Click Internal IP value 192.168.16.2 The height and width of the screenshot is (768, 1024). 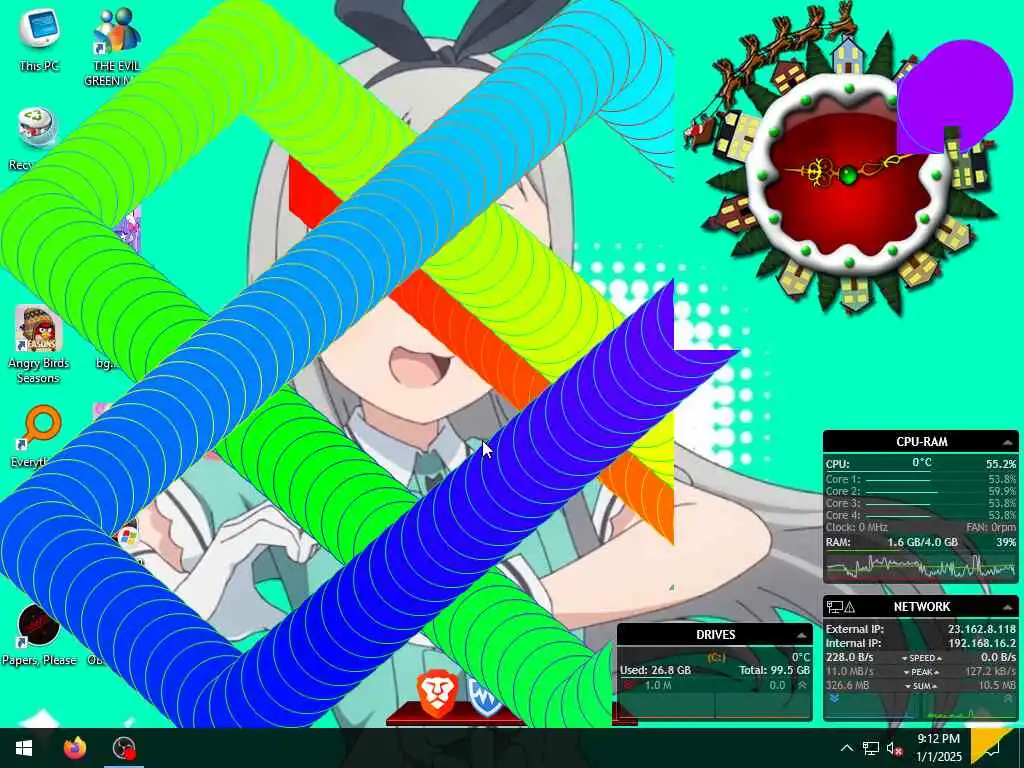point(982,643)
